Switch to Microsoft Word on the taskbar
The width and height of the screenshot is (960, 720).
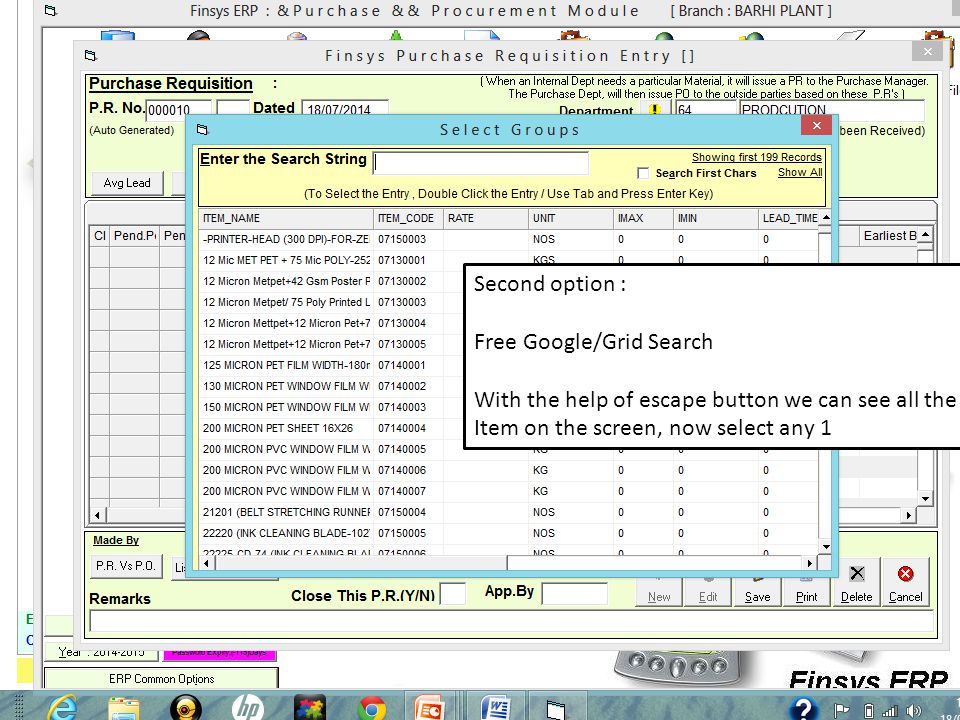495,707
